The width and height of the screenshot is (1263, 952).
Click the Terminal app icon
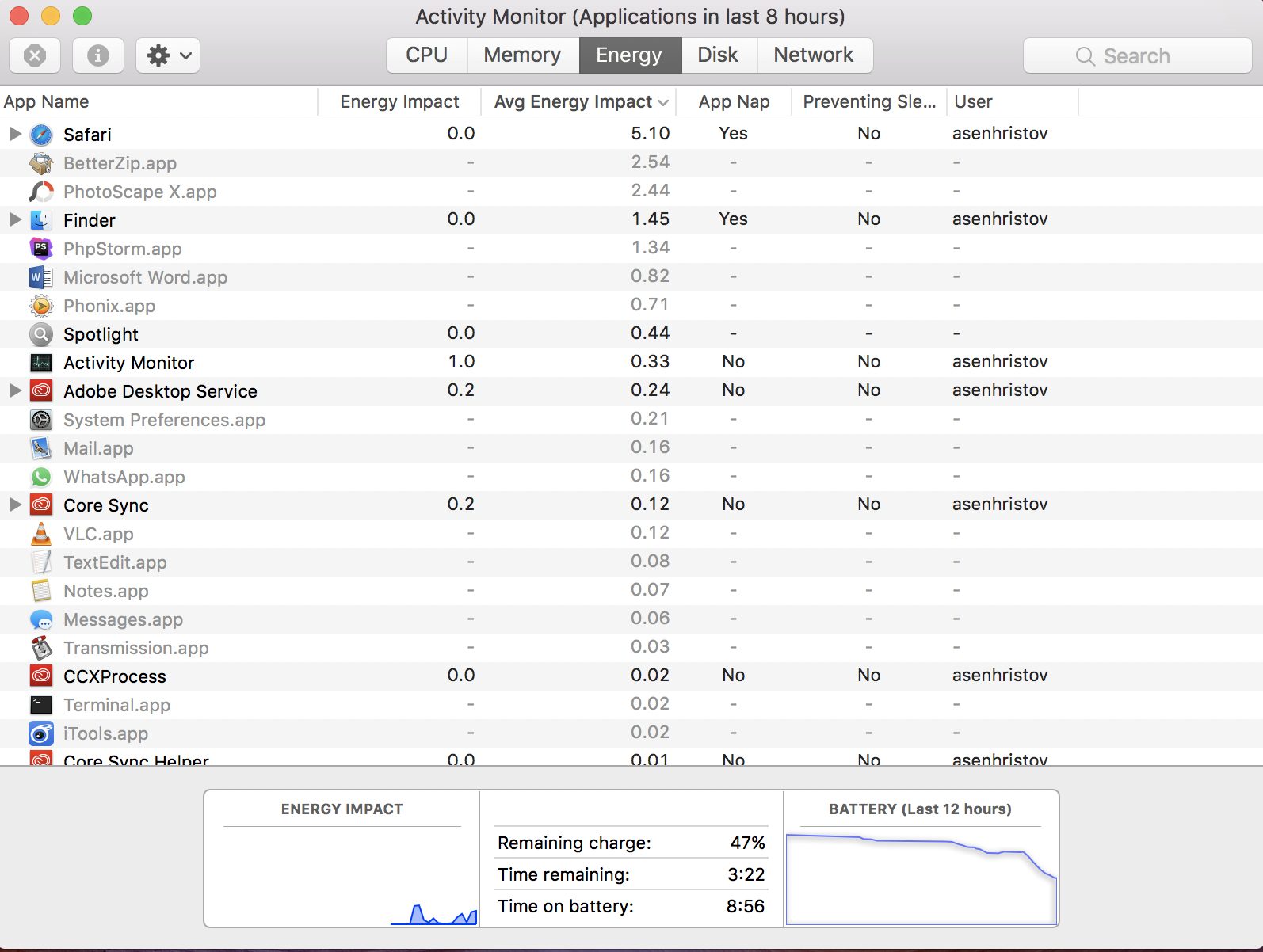click(x=41, y=705)
